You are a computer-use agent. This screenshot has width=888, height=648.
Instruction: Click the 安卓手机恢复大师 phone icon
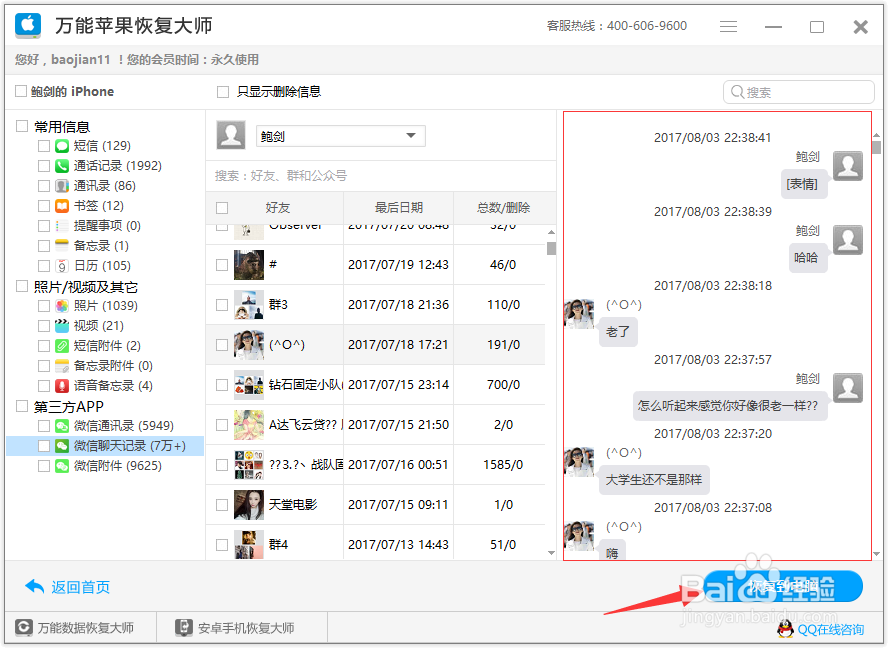(x=184, y=628)
